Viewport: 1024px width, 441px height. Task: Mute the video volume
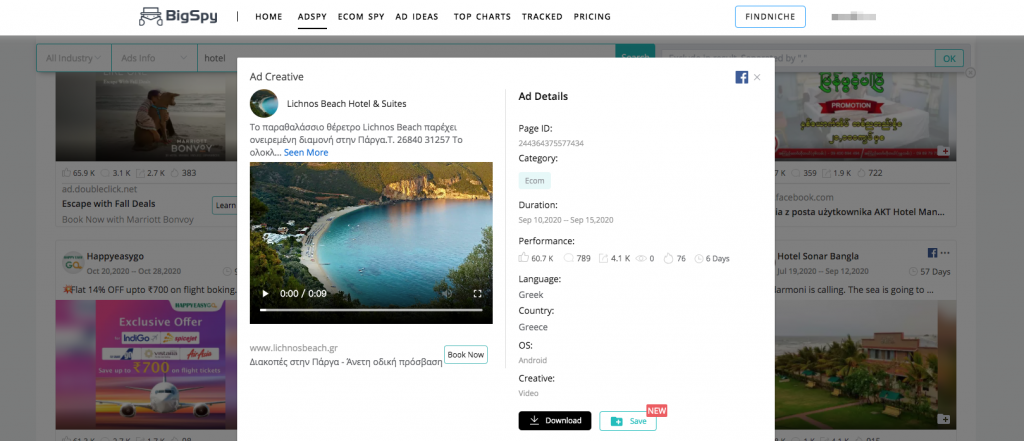pos(447,294)
